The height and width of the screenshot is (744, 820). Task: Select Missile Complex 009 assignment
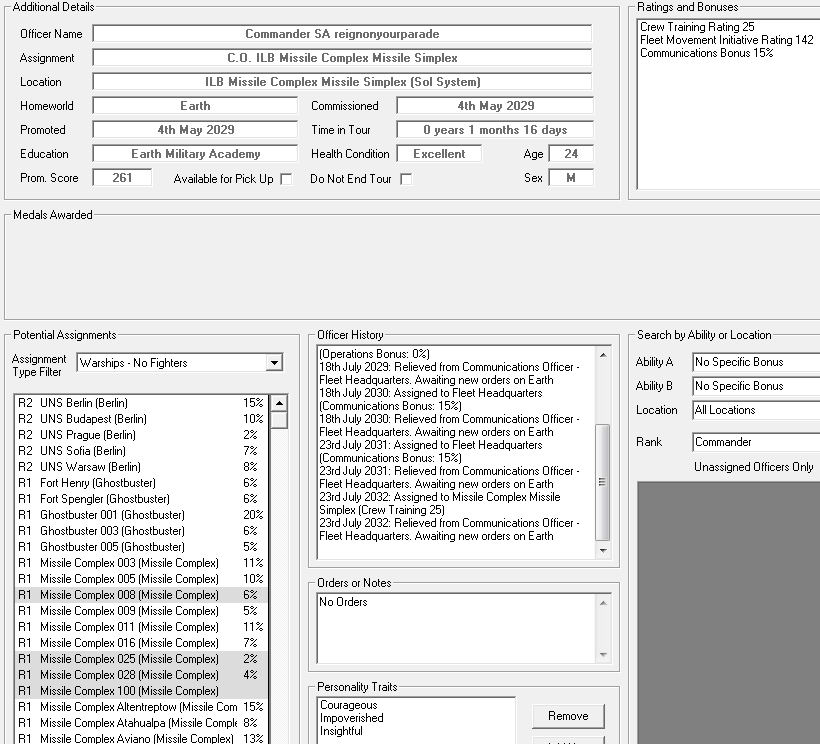coord(141,611)
